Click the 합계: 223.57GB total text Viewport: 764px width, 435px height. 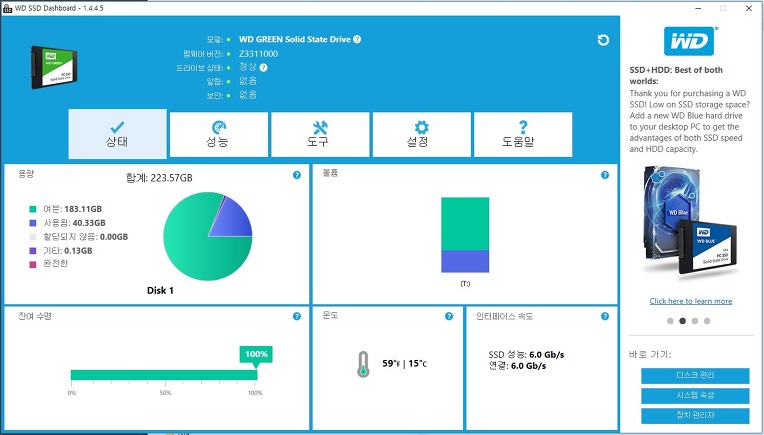click(x=159, y=178)
